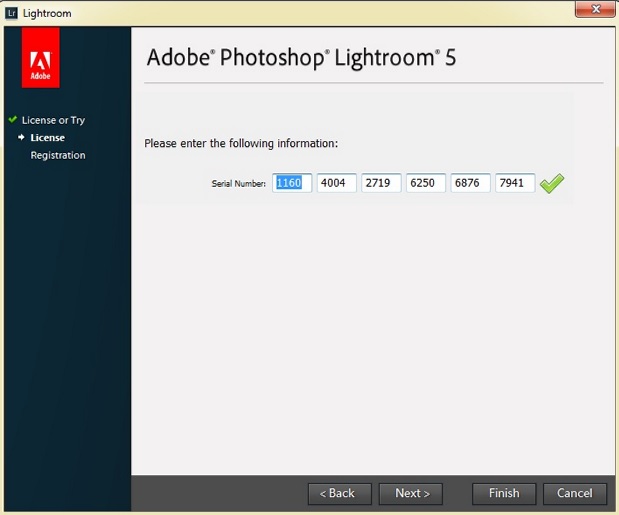Click serial field containing 2719

(381, 183)
